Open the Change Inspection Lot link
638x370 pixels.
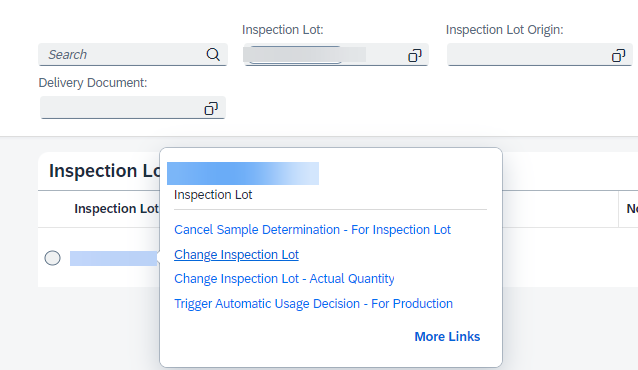tap(236, 254)
